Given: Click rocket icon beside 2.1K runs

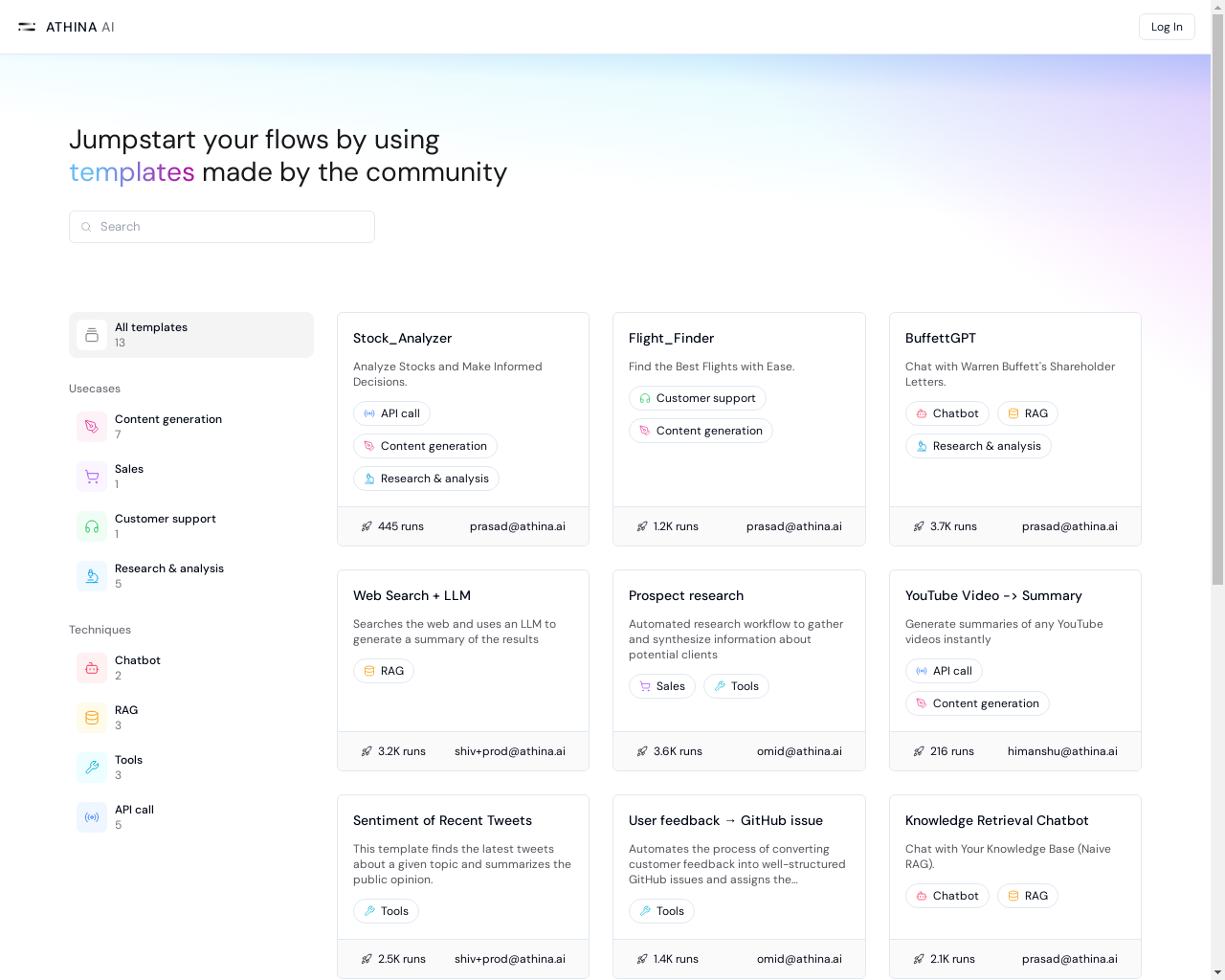Looking at the screenshot, I should coord(919,959).
